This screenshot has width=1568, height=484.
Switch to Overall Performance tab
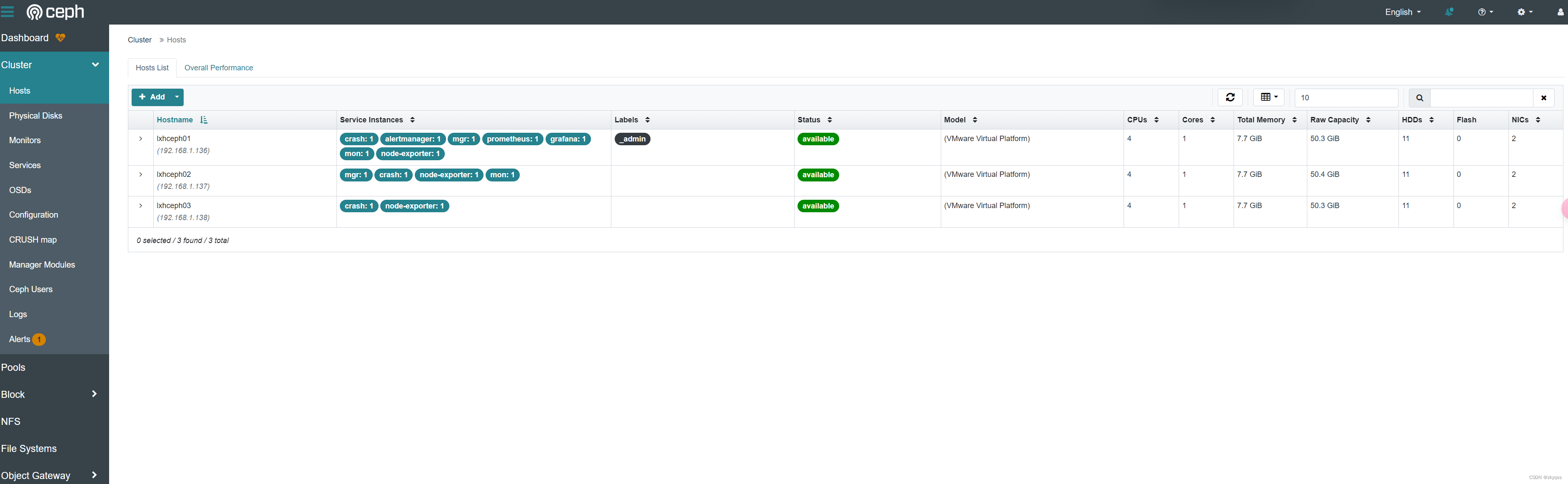coord(219,67)
